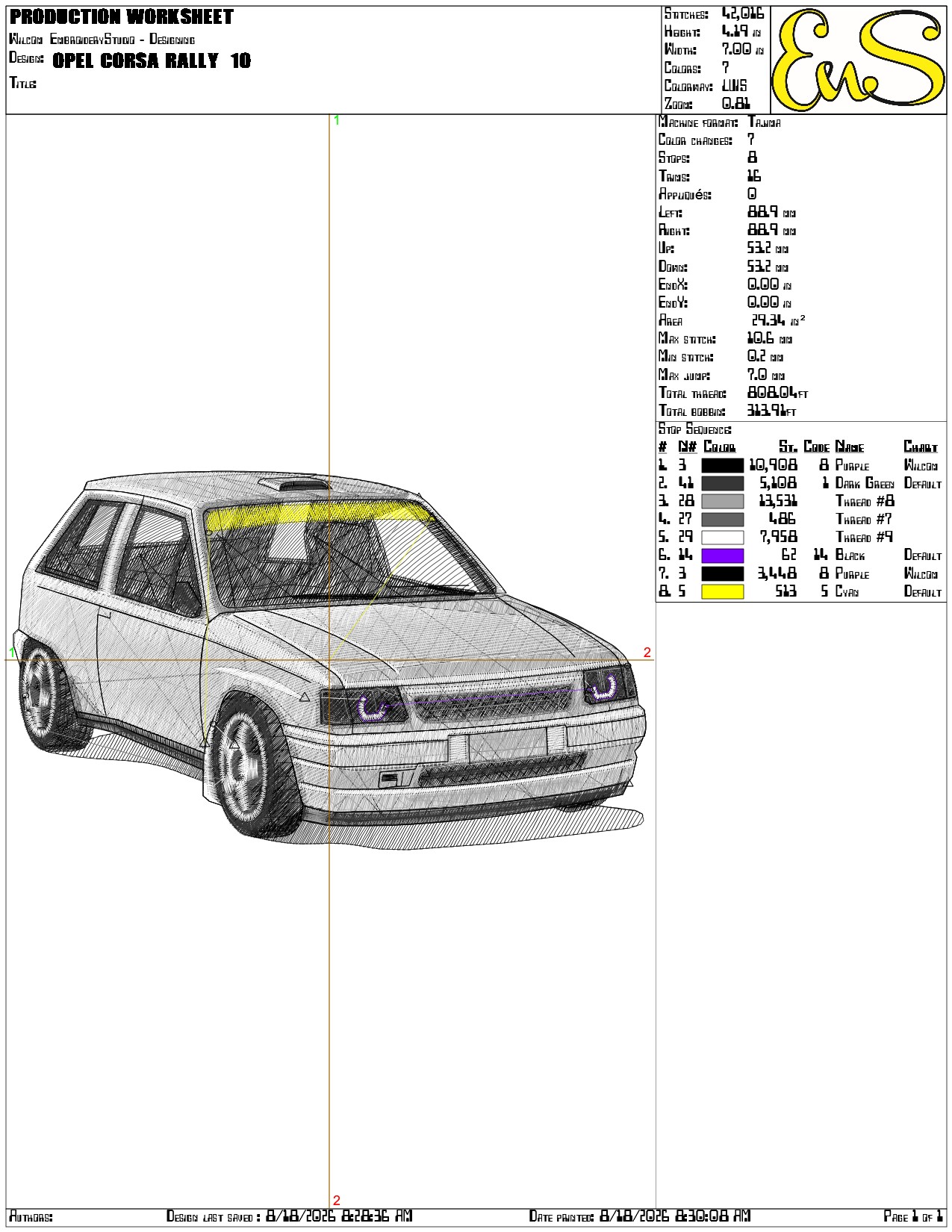This screenshot has height=1232, width=952.
Task: Click 'Wilcom' chart entry in stop 1
Action: (x=921, y=465)
